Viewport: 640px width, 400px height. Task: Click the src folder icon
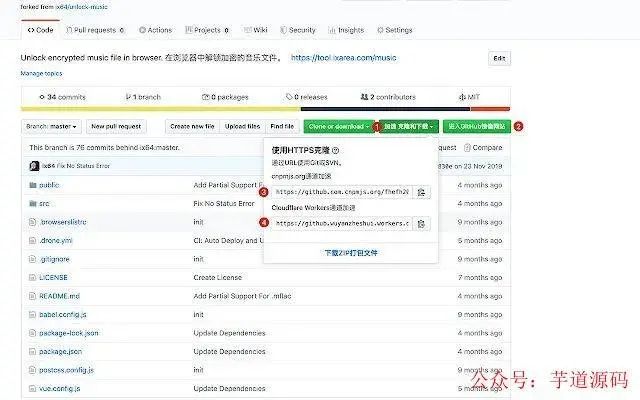[33, 204]
